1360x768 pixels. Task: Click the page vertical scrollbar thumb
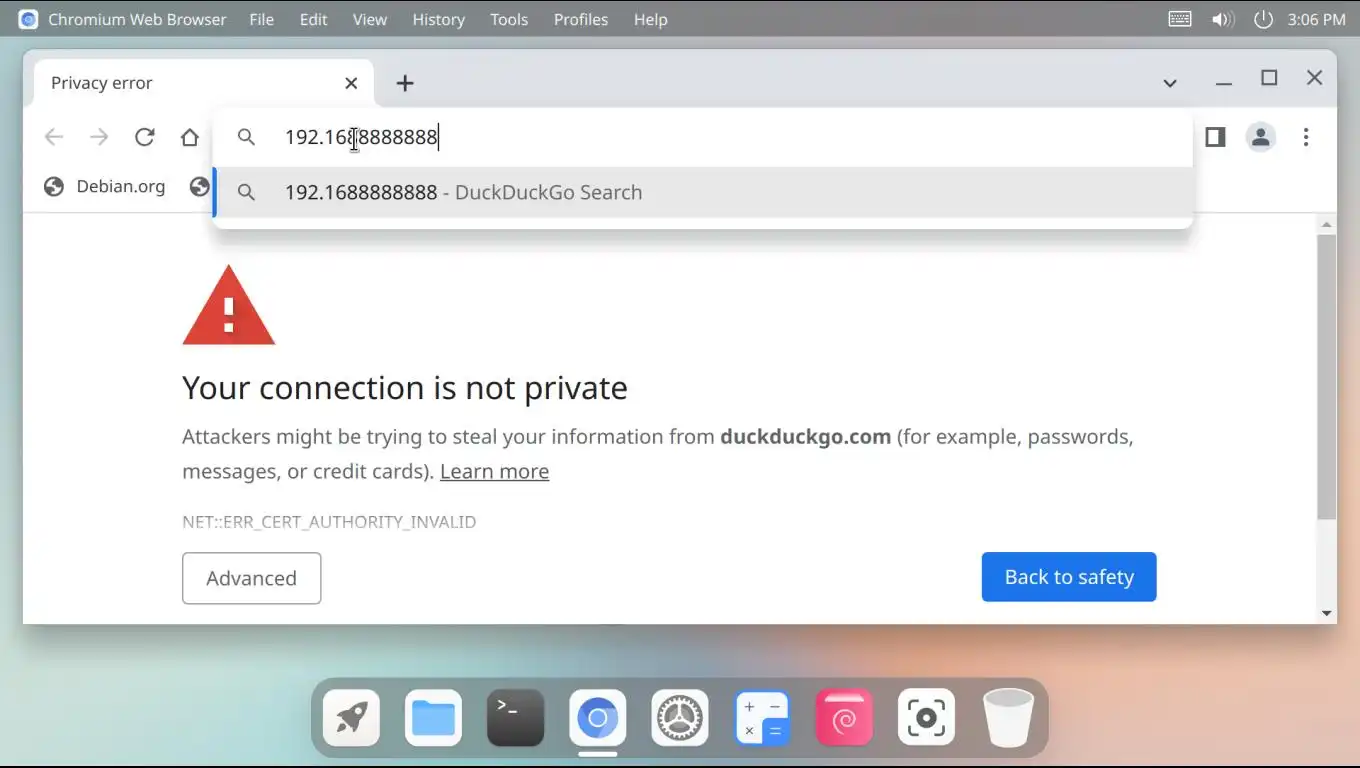[1327, 378]
